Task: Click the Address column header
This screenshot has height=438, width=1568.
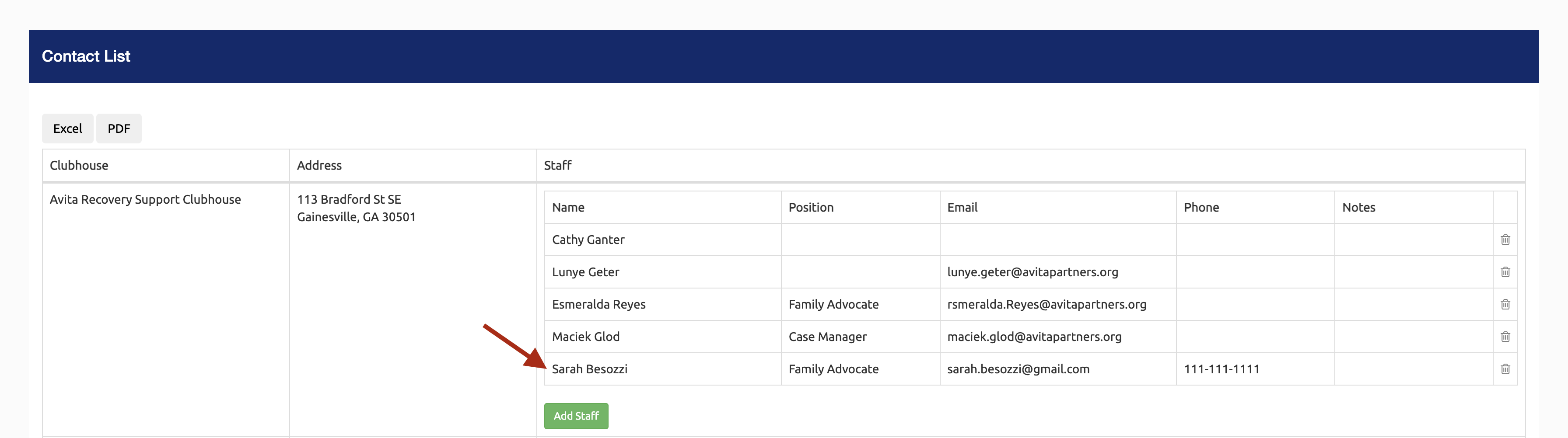Action: coord(319,166)
